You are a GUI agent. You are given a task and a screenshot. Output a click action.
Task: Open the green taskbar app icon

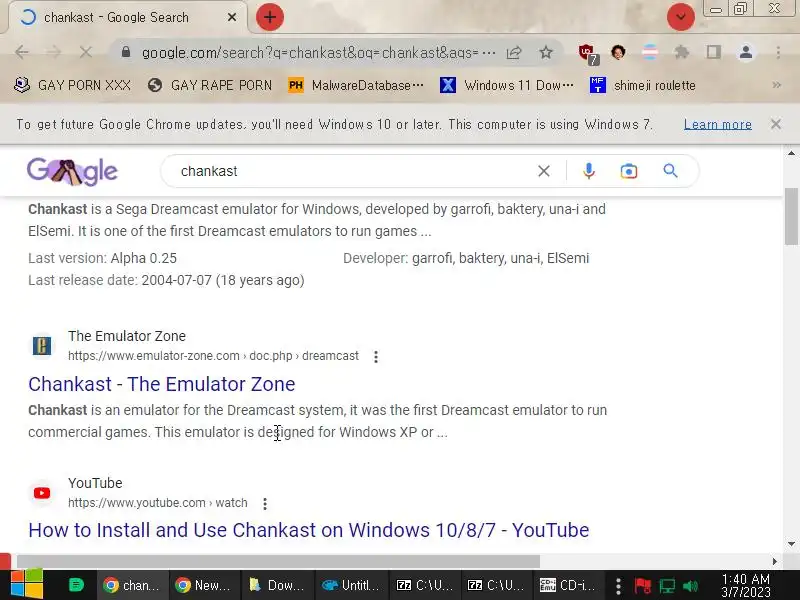tap(76, 585)
